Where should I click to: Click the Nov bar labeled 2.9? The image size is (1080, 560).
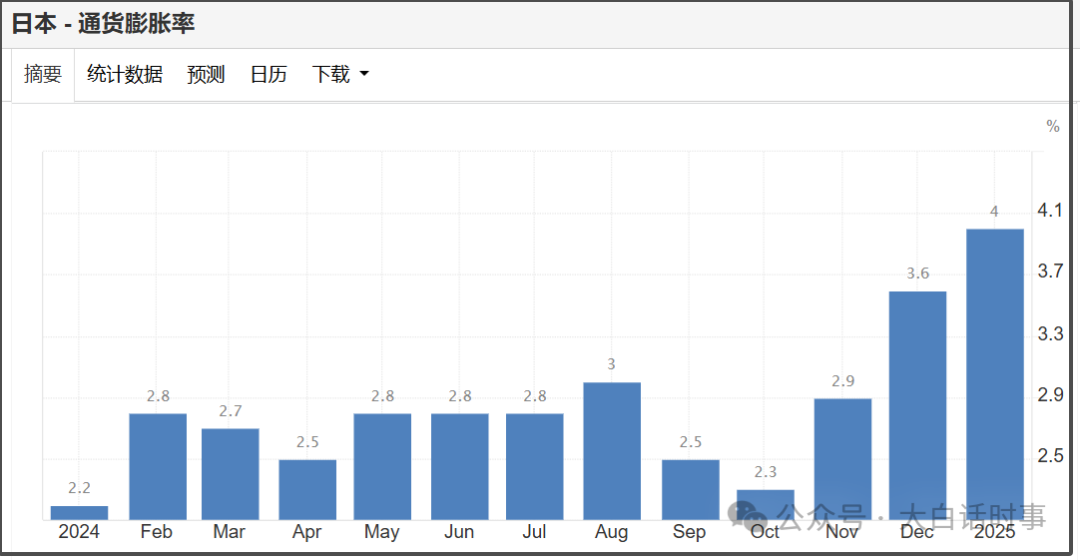tap(842, 459)
